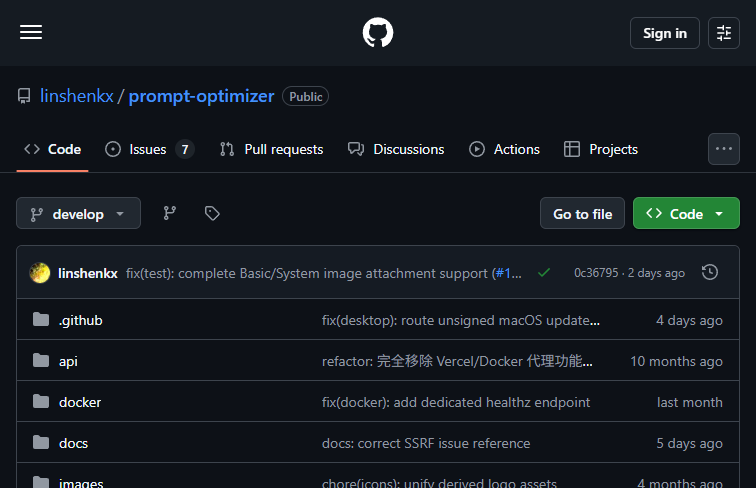This screenshot has height=488, width=756.
Task: Expand the develop branch selector
Action: (x=79, y=213)
